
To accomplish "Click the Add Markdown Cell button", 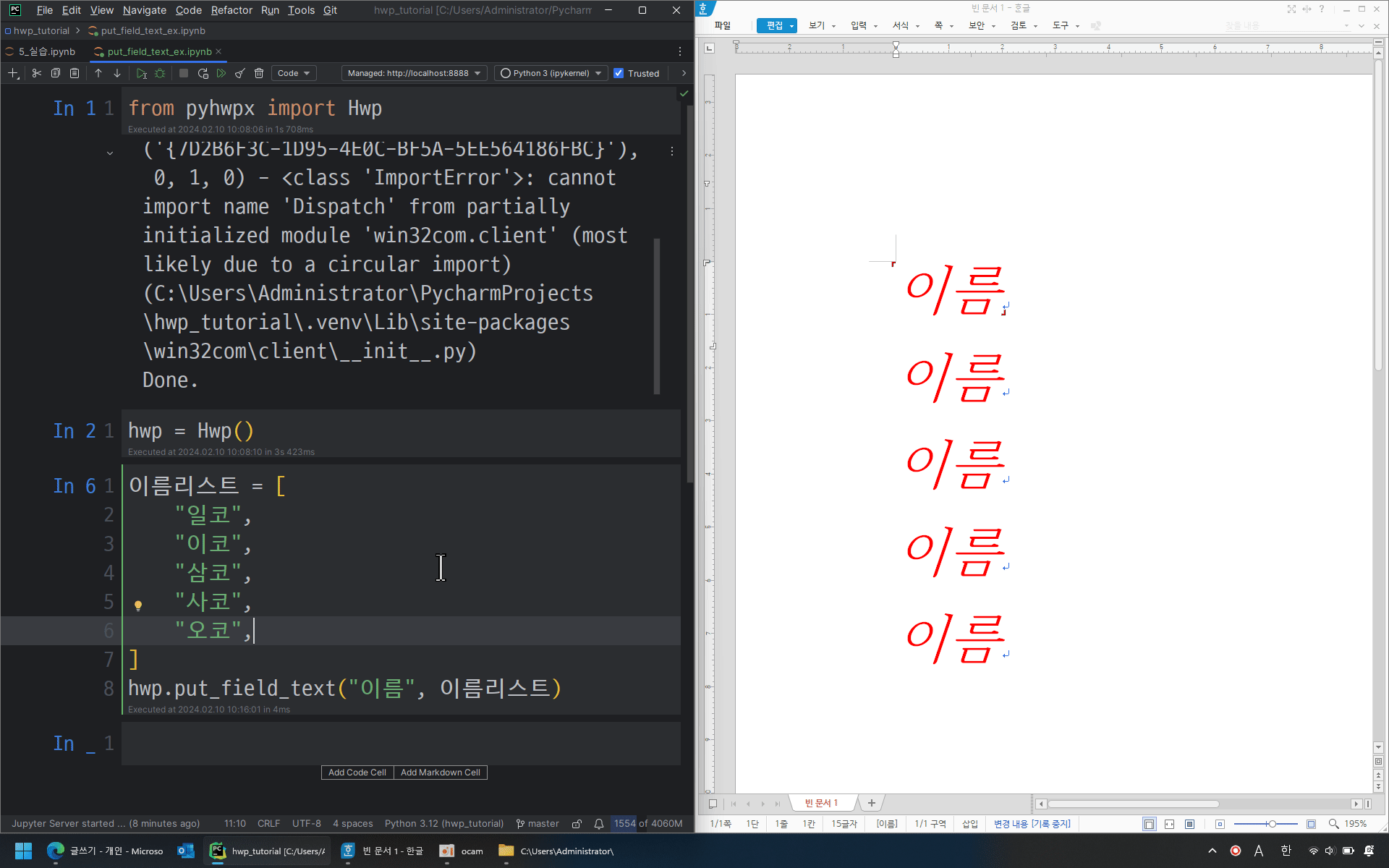I will tap(440, 773).
